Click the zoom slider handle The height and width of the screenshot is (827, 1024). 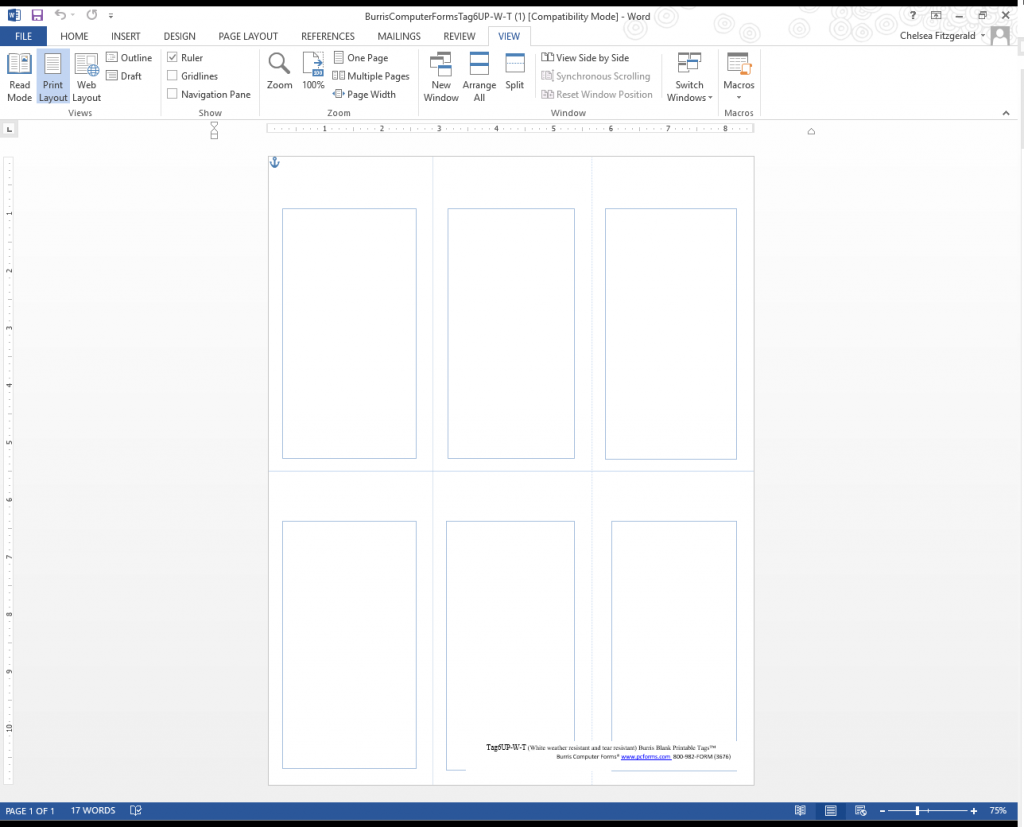(917, 811)
